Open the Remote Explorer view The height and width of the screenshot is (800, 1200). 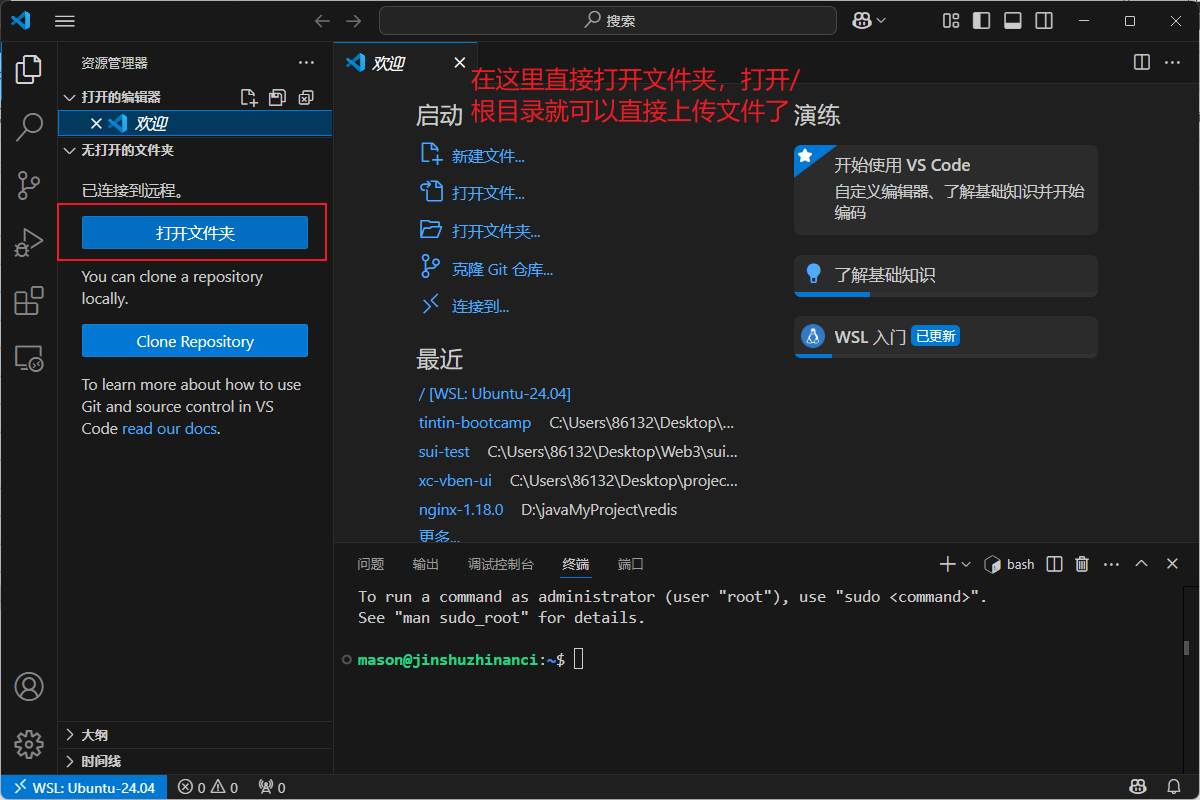tap(29, 359)
